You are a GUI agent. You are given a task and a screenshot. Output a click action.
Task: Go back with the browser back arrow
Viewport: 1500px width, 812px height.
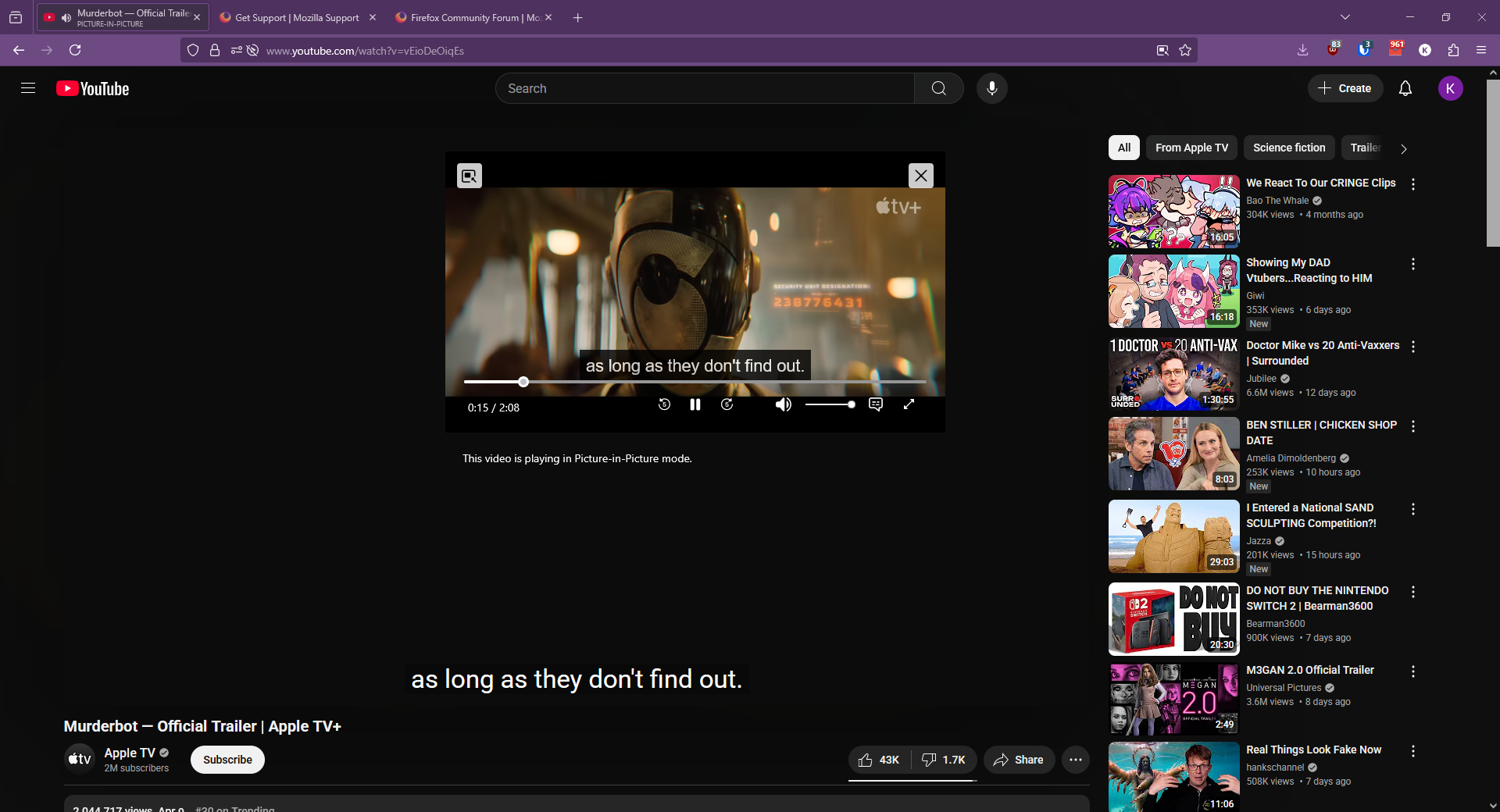point(19,50)
